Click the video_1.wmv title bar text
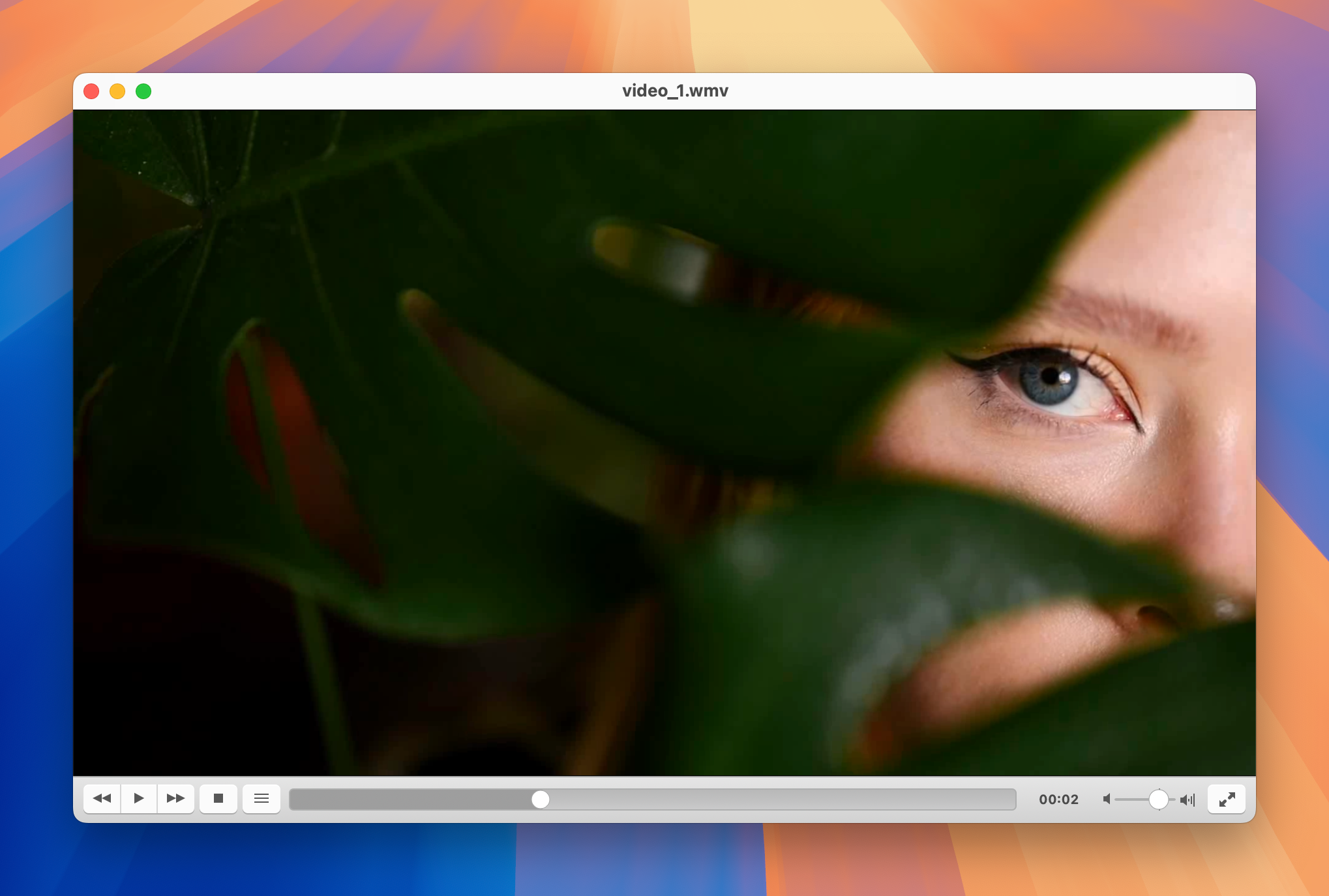1329x896 pixels. (x=675, y=91)
